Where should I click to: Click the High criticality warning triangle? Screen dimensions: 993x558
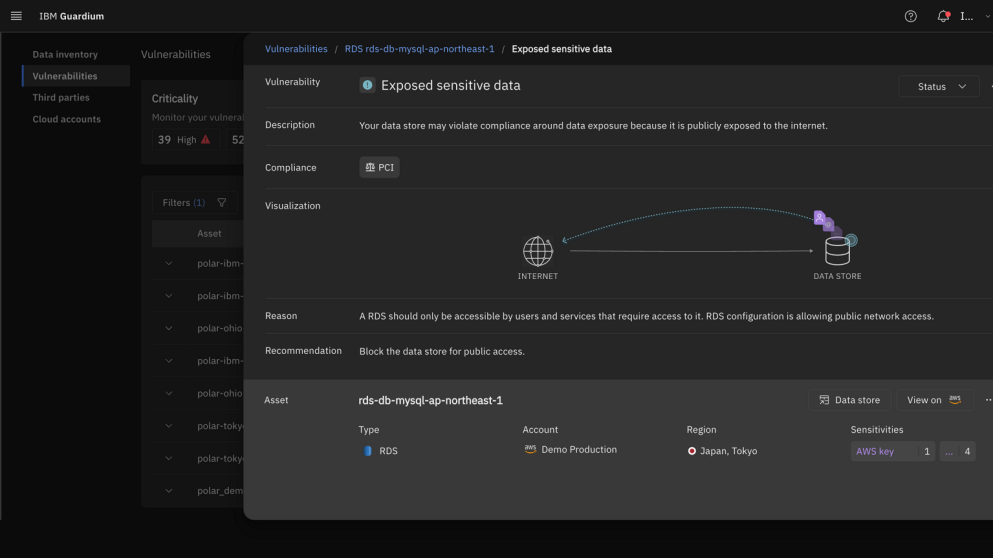pos(206,139)
